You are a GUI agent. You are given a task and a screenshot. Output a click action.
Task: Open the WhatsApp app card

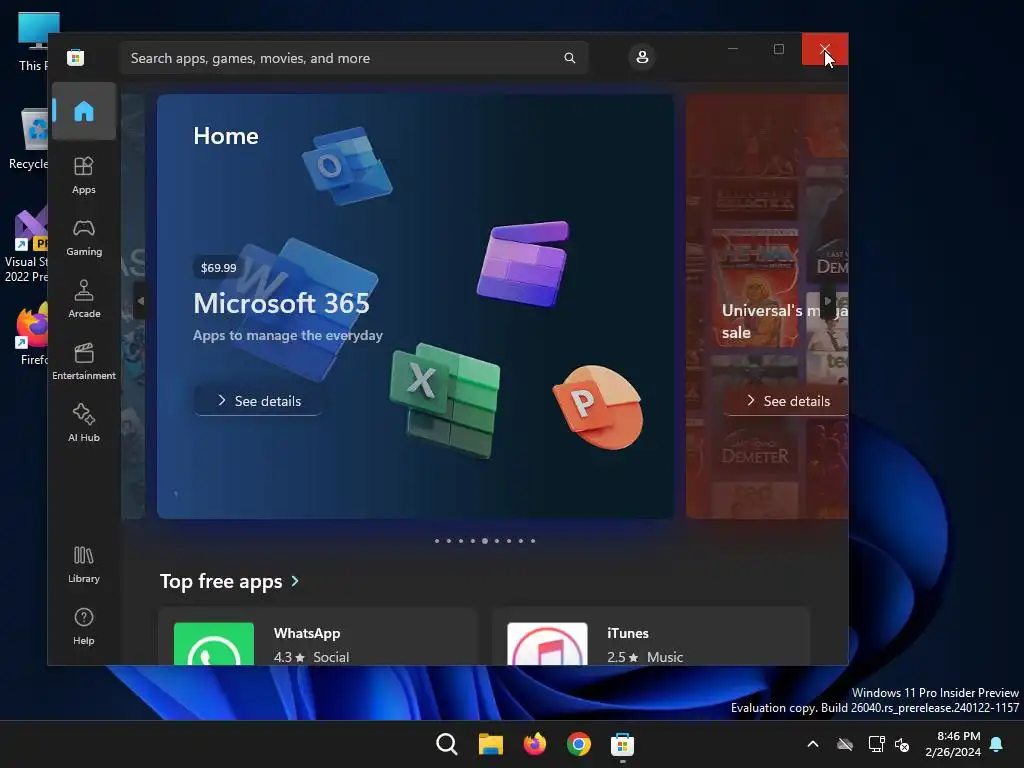click(317, 637)
